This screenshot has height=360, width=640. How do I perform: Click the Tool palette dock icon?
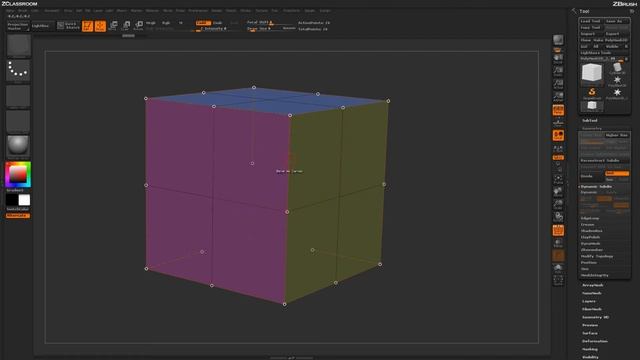(x=632, y=11)
